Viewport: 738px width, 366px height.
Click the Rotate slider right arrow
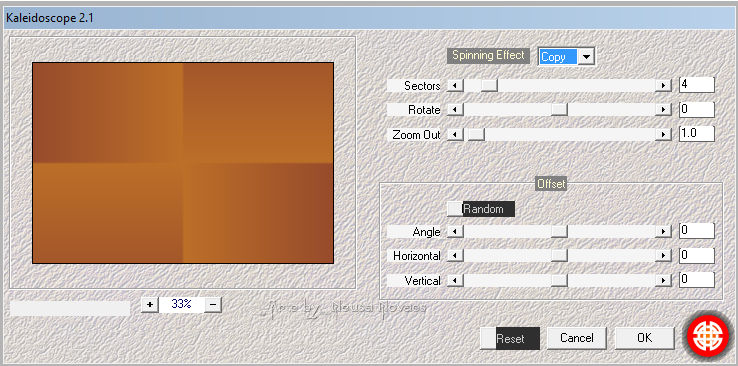click(x=663, y=110)
